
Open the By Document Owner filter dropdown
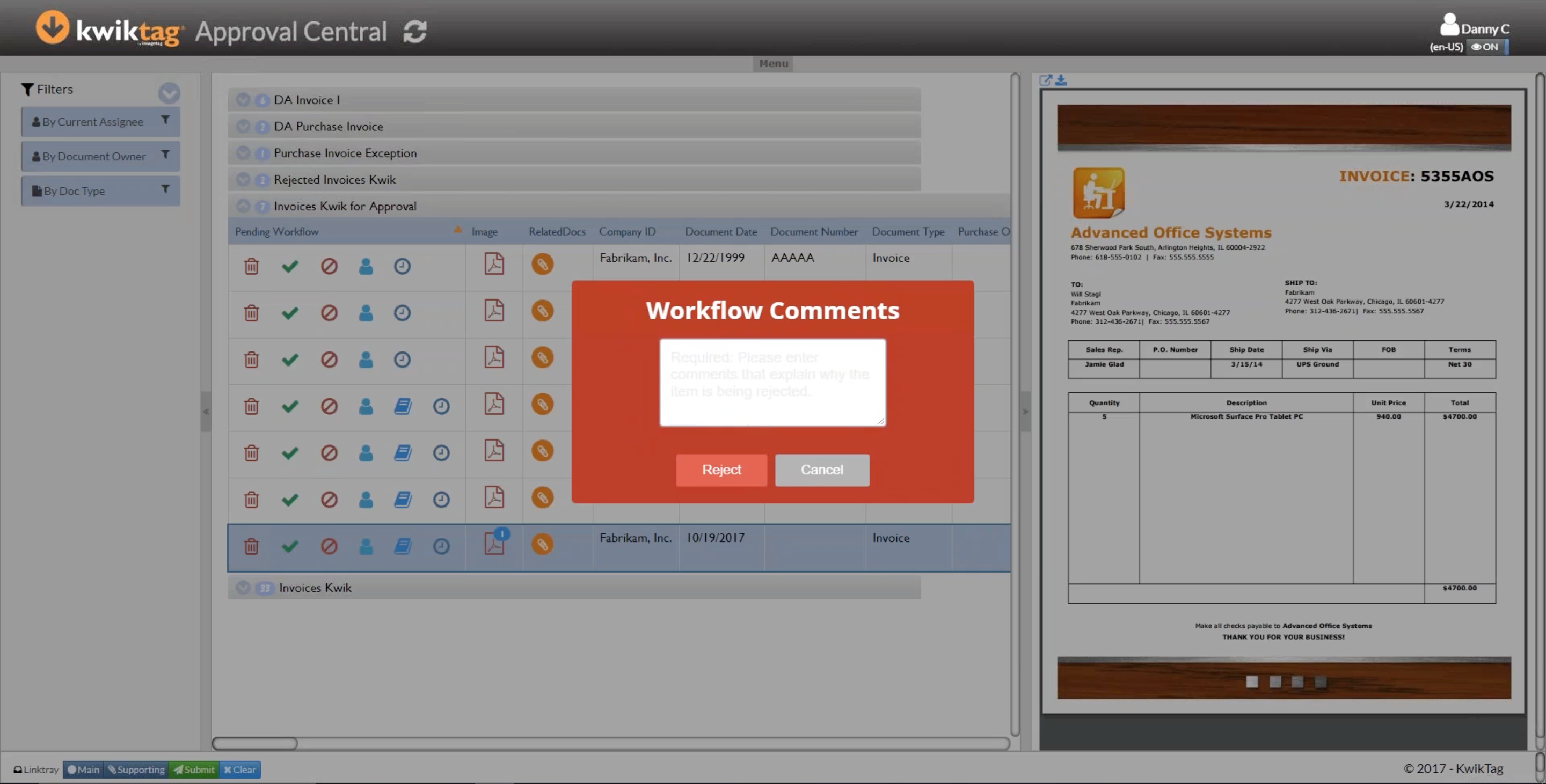(100, 156)
